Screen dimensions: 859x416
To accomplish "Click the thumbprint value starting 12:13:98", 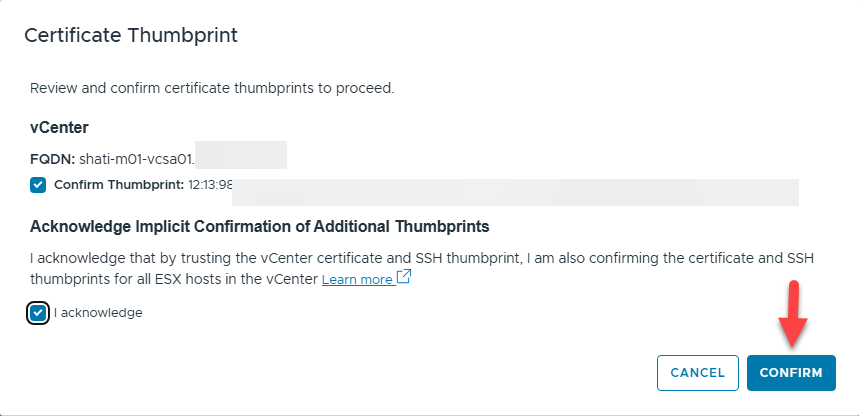I will 210,185.
